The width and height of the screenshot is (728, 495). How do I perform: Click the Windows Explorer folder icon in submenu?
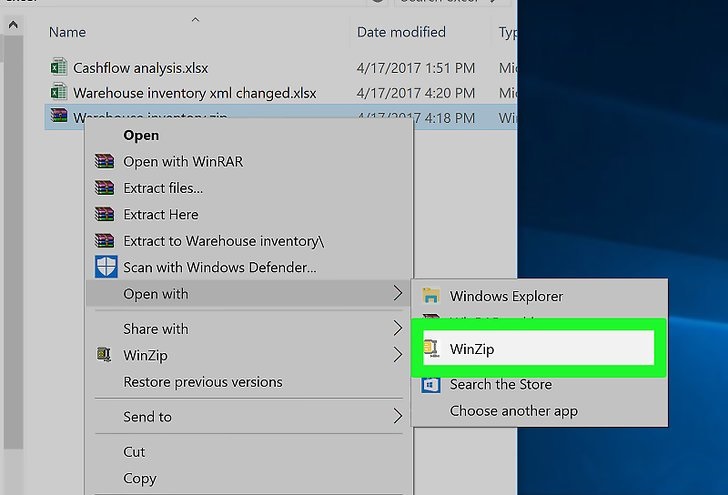click(431, 296)
